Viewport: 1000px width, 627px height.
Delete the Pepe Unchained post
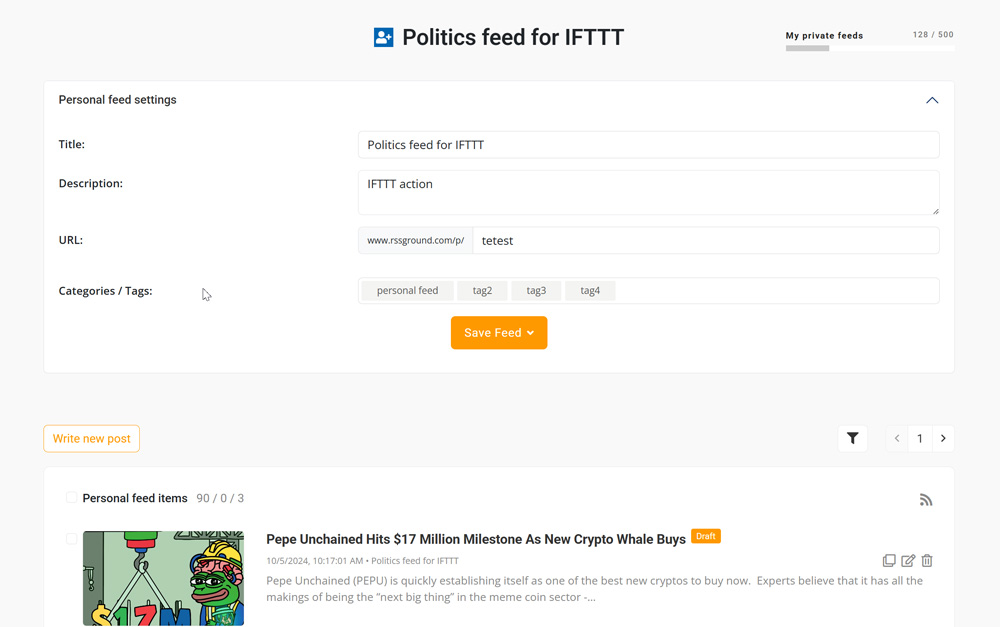pos(927,561)
